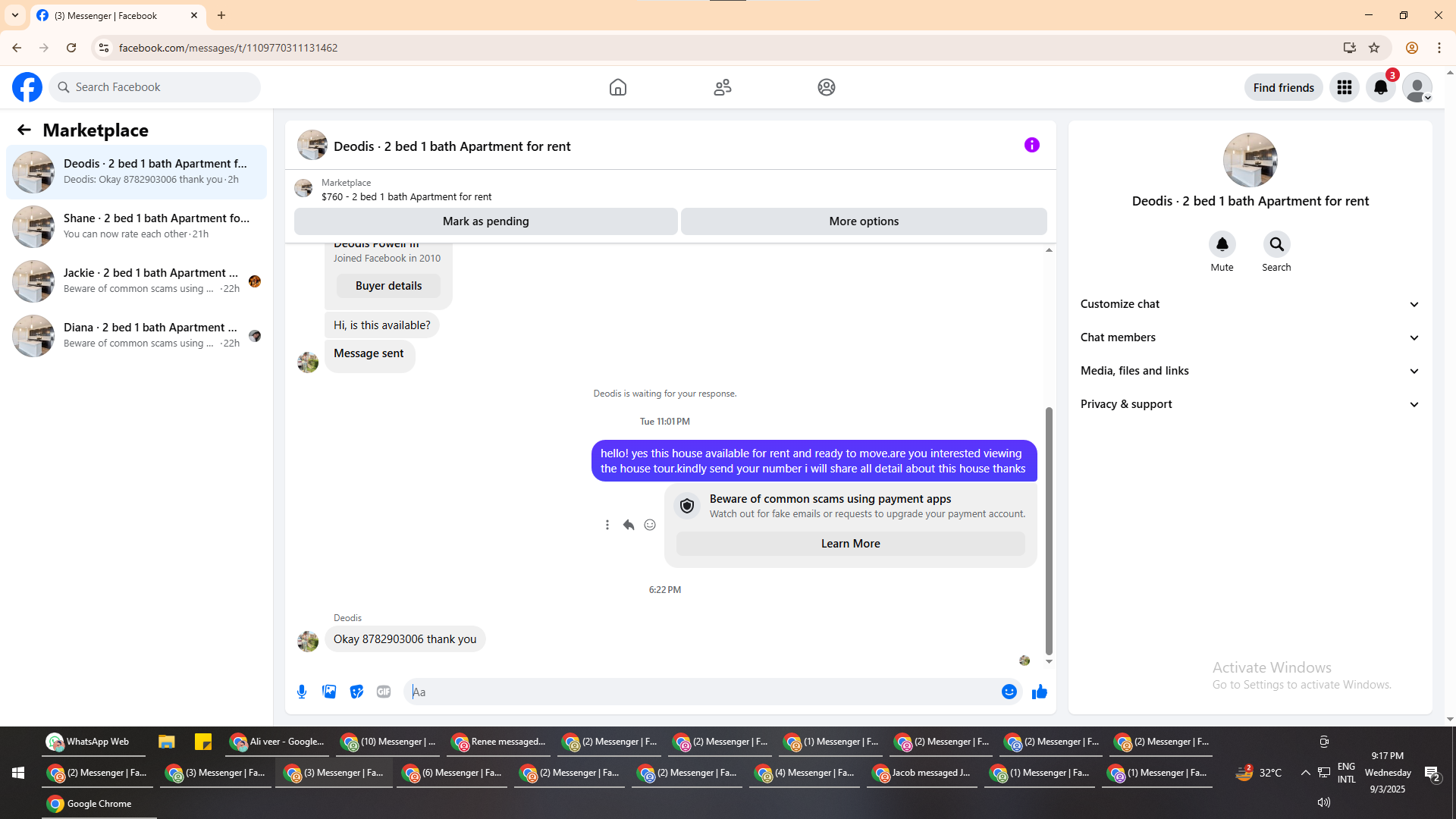Expand Chat members section

(1250, 337)
